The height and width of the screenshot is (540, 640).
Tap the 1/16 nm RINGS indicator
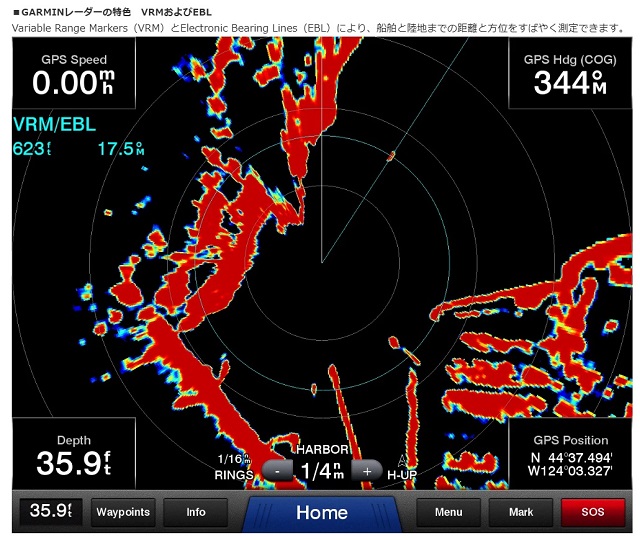point(237,465)
